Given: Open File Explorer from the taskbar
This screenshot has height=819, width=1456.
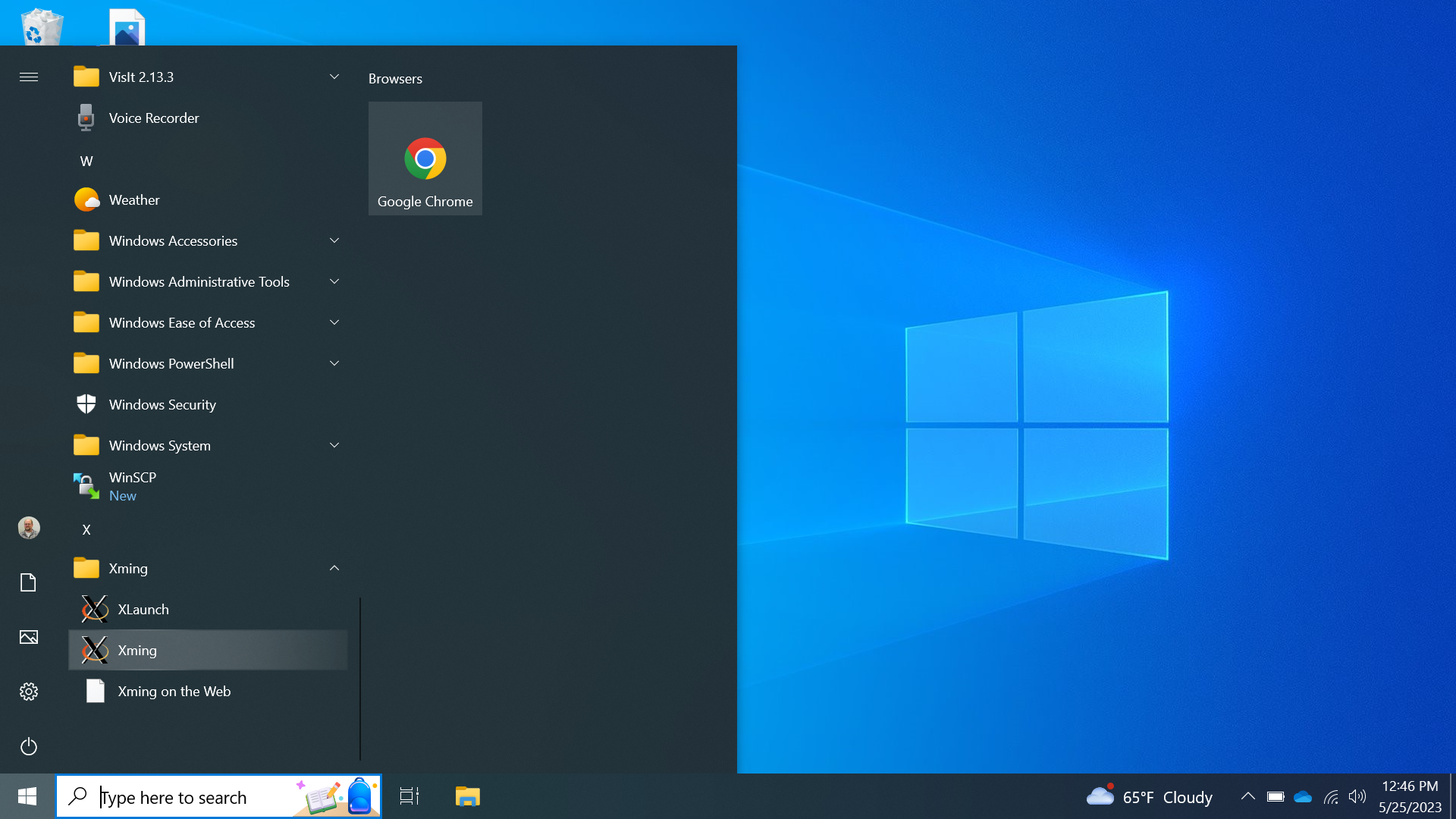Looking at the screenshot, I should click(x=468, y=797).
